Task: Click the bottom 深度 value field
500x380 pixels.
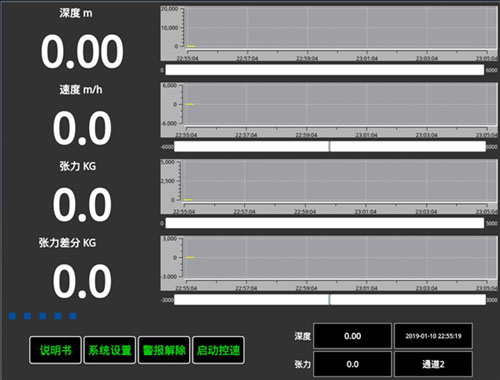Action: tap(352, 336)
